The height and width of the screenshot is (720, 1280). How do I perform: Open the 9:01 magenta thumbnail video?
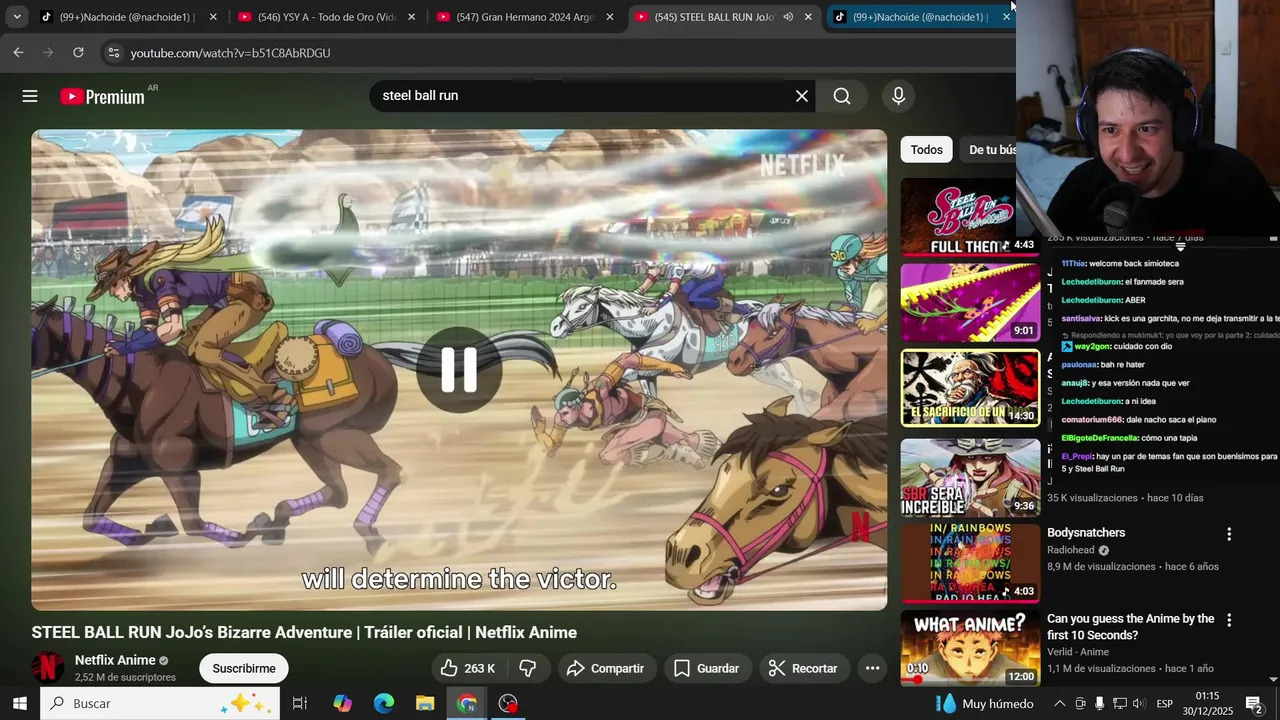click(x=970, y=303)
